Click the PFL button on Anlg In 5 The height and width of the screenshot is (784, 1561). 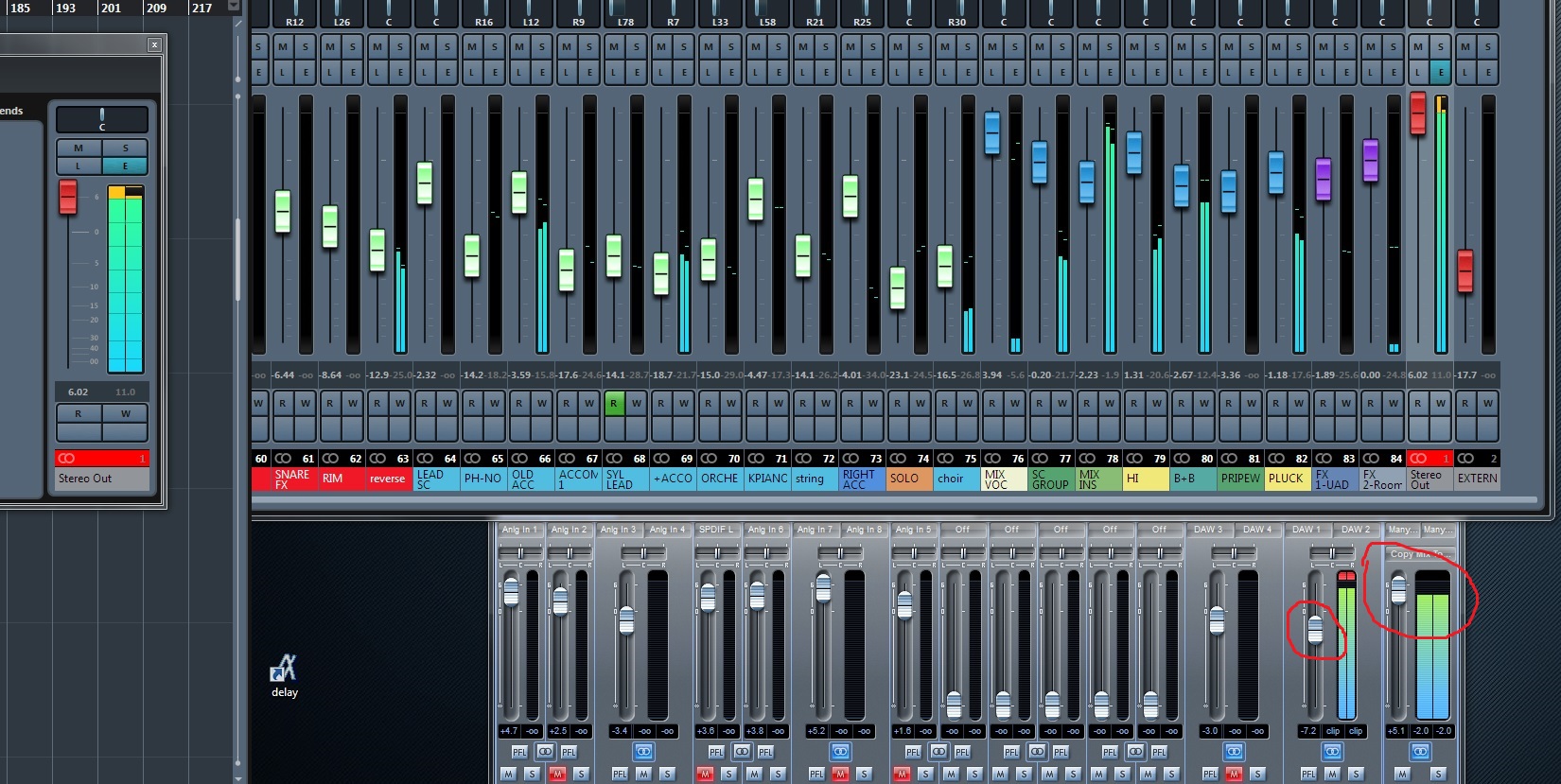coord(913,752)
